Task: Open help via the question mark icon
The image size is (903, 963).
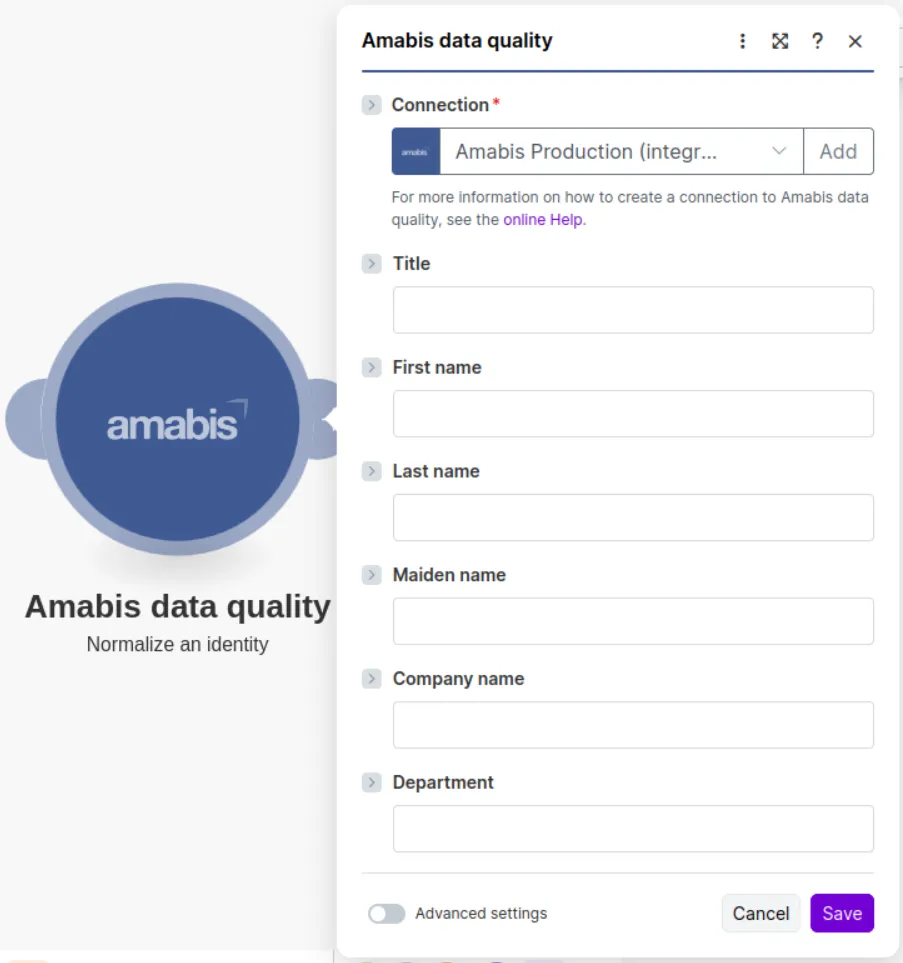Action: [x=817, y=41]
